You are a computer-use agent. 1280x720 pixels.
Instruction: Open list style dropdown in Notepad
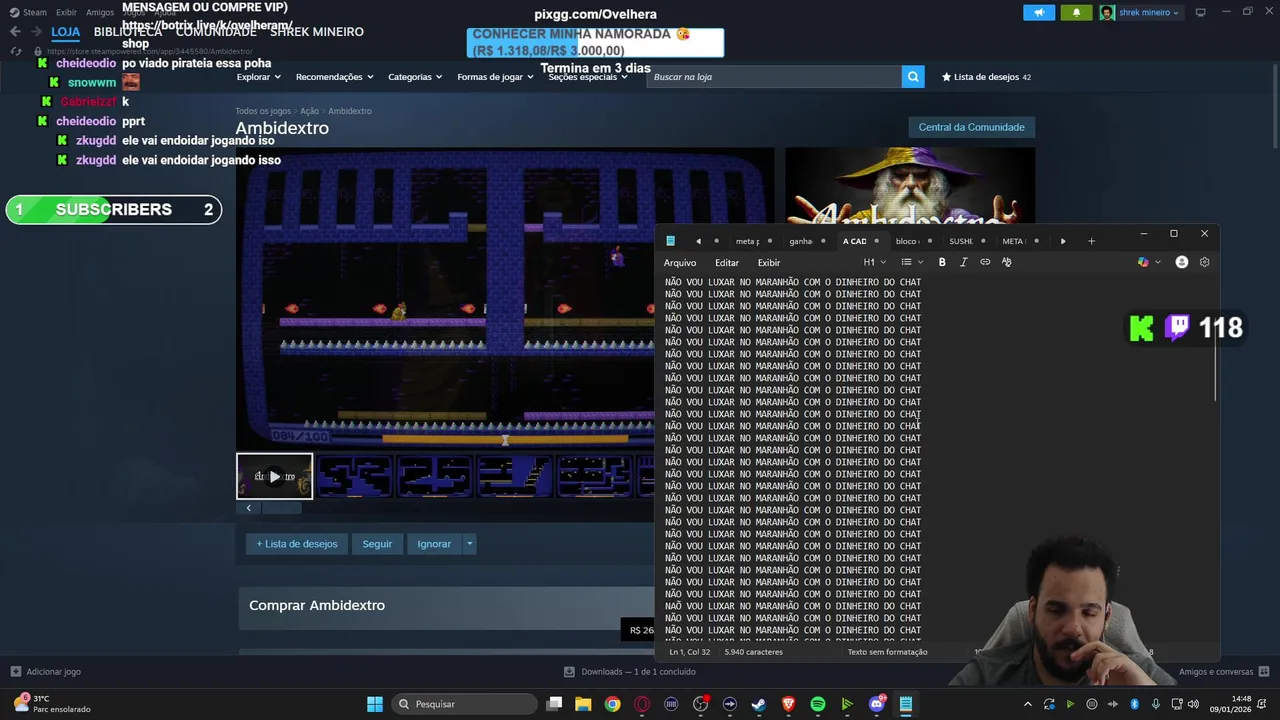click(911, 262)
